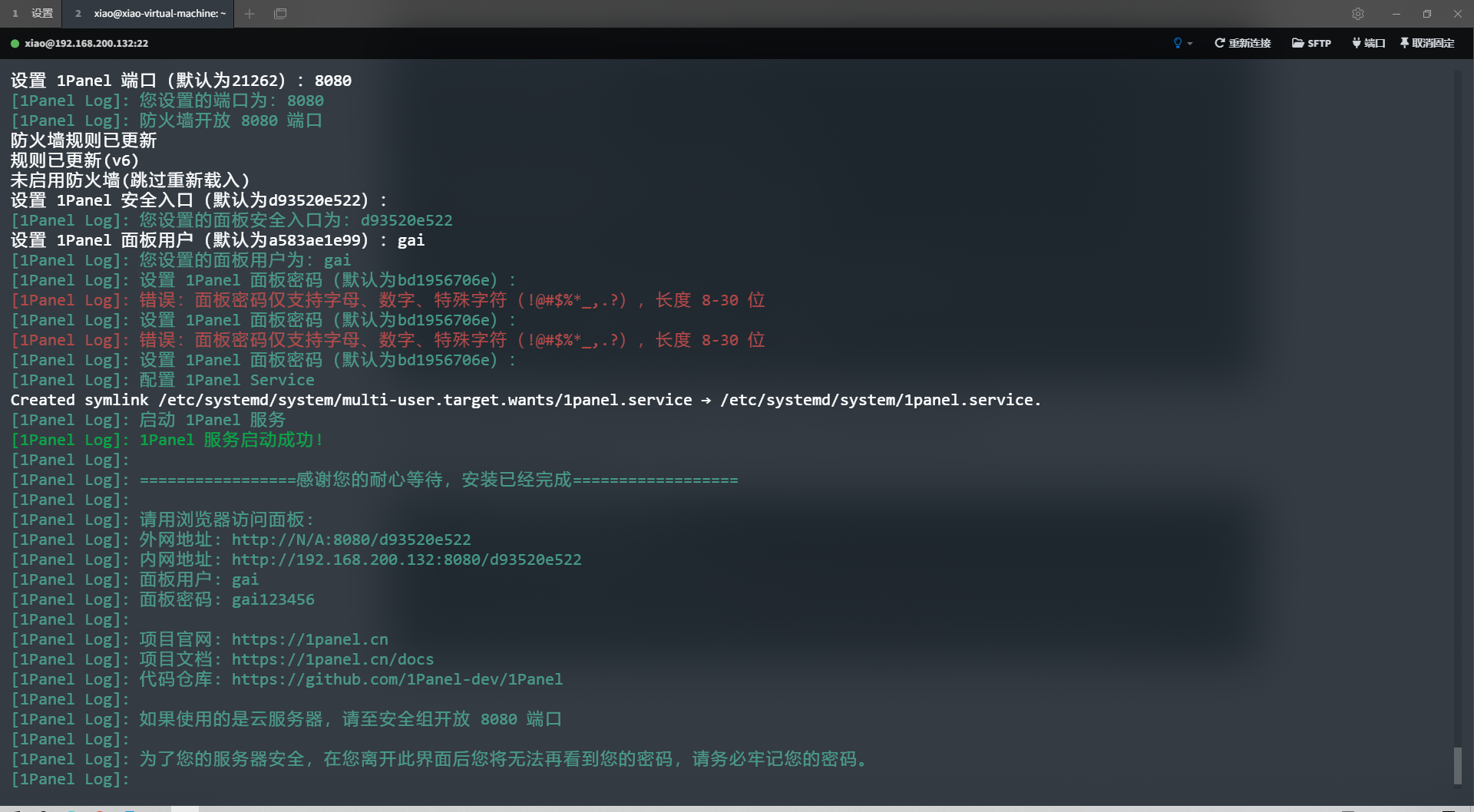Click the 设置 1Panel 面板用户 prompt line

coord(217,240)
